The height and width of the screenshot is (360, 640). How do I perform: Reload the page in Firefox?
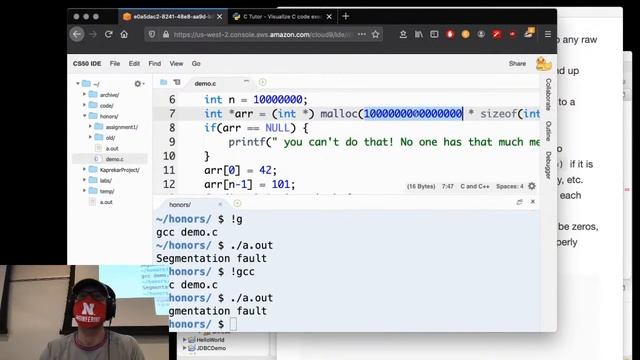point(108,34)
